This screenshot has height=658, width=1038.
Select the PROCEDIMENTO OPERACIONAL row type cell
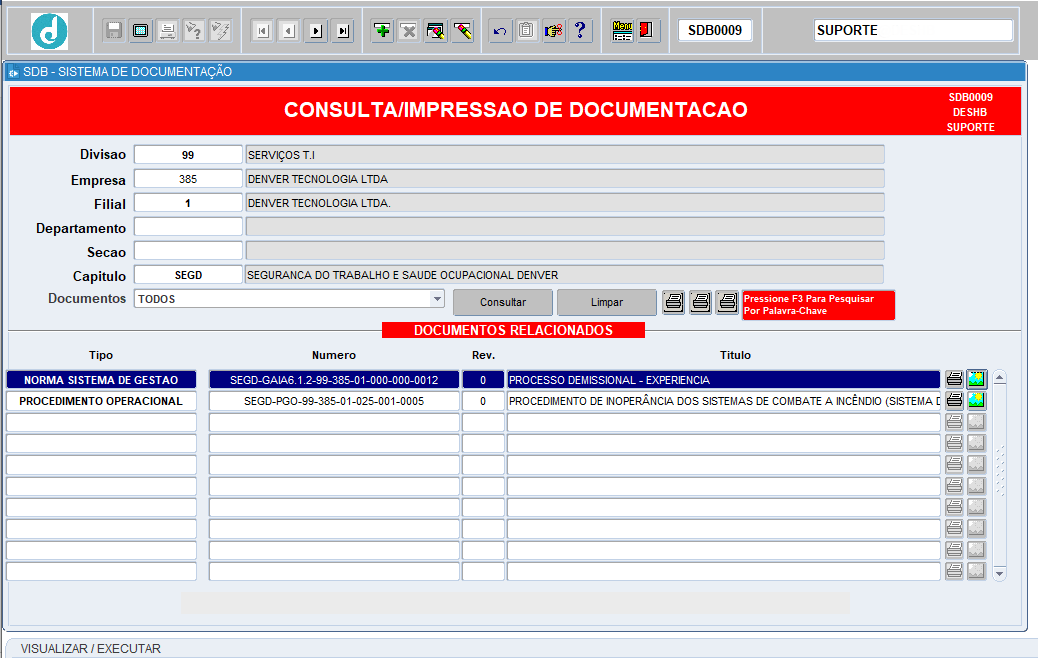[x=101, y=401]
